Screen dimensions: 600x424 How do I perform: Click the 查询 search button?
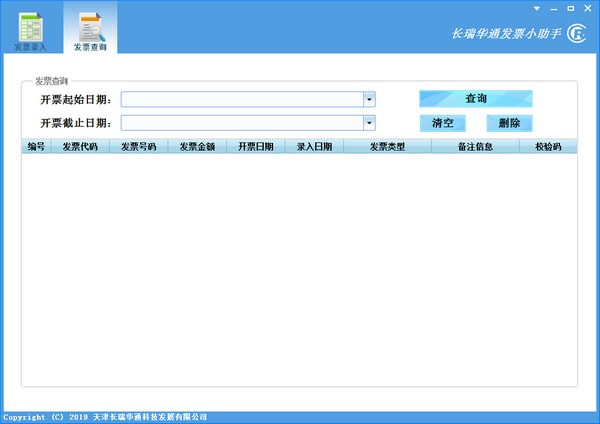click(x=476, y=99)
